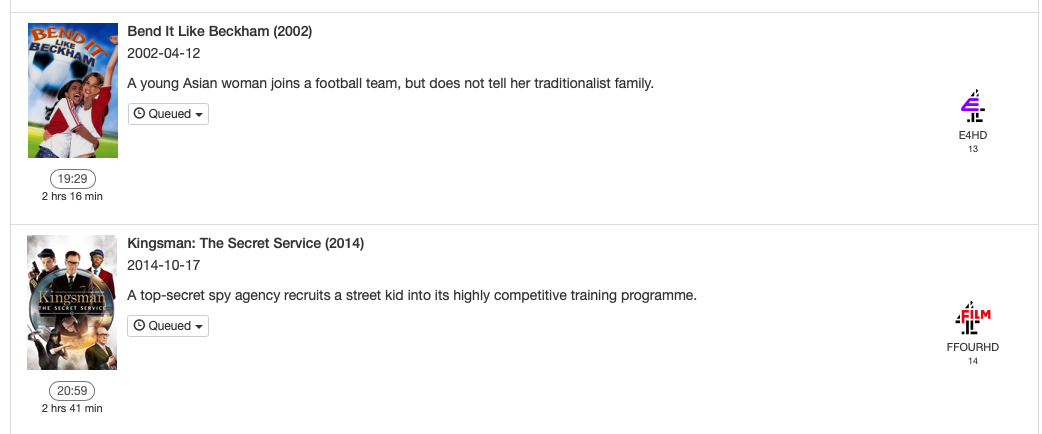Click the Film4 channel logo
This screenshot has height=434, width=1042.
pos(973,318)
